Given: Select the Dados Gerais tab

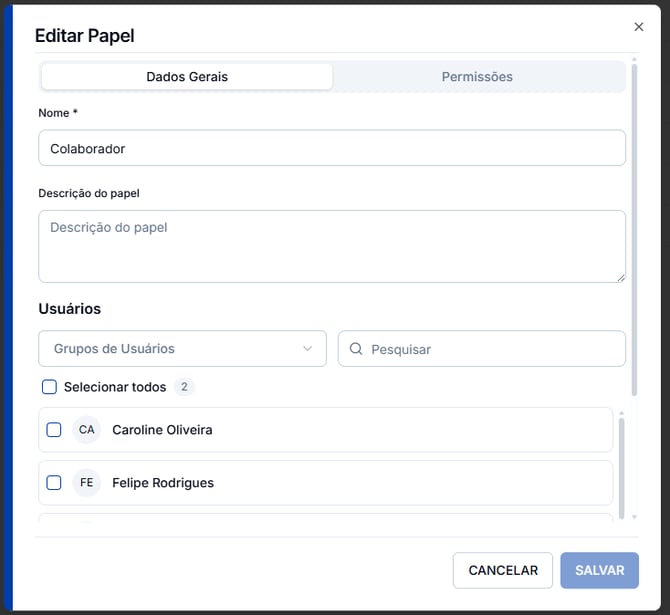Looking at the screenshot, I should [x=187, y=77].
